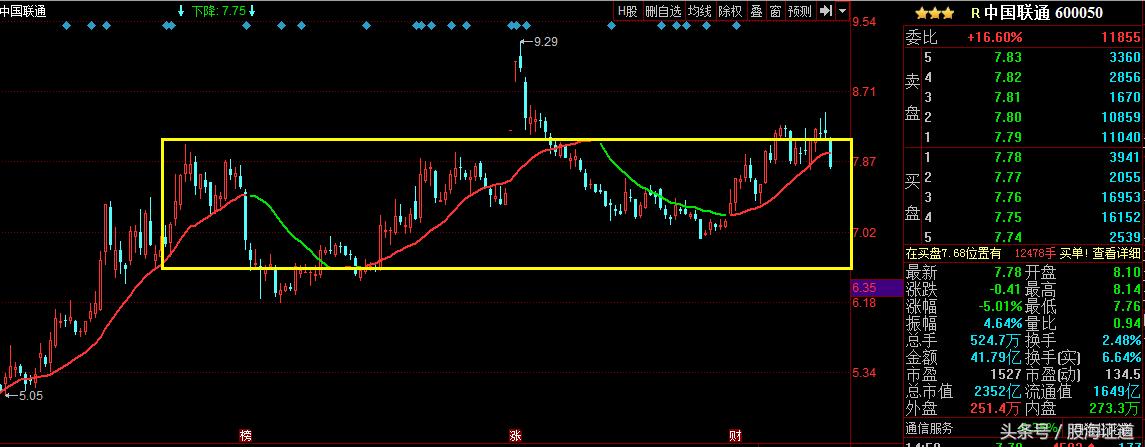Click the 总手 value 524.7万
1145x447 pixels.
997,340
